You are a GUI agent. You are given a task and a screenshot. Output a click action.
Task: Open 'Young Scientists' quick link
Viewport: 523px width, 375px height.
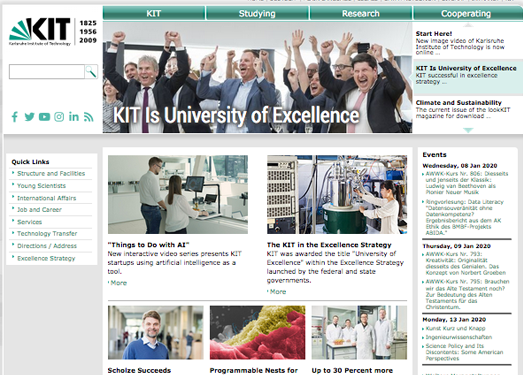tap(41, 186)
